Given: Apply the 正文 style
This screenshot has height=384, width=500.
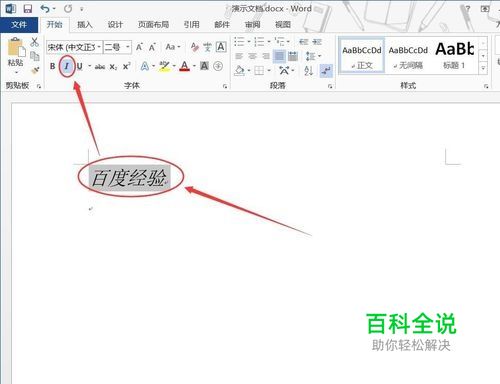Looking at the screenshot, I should point(362,56).
